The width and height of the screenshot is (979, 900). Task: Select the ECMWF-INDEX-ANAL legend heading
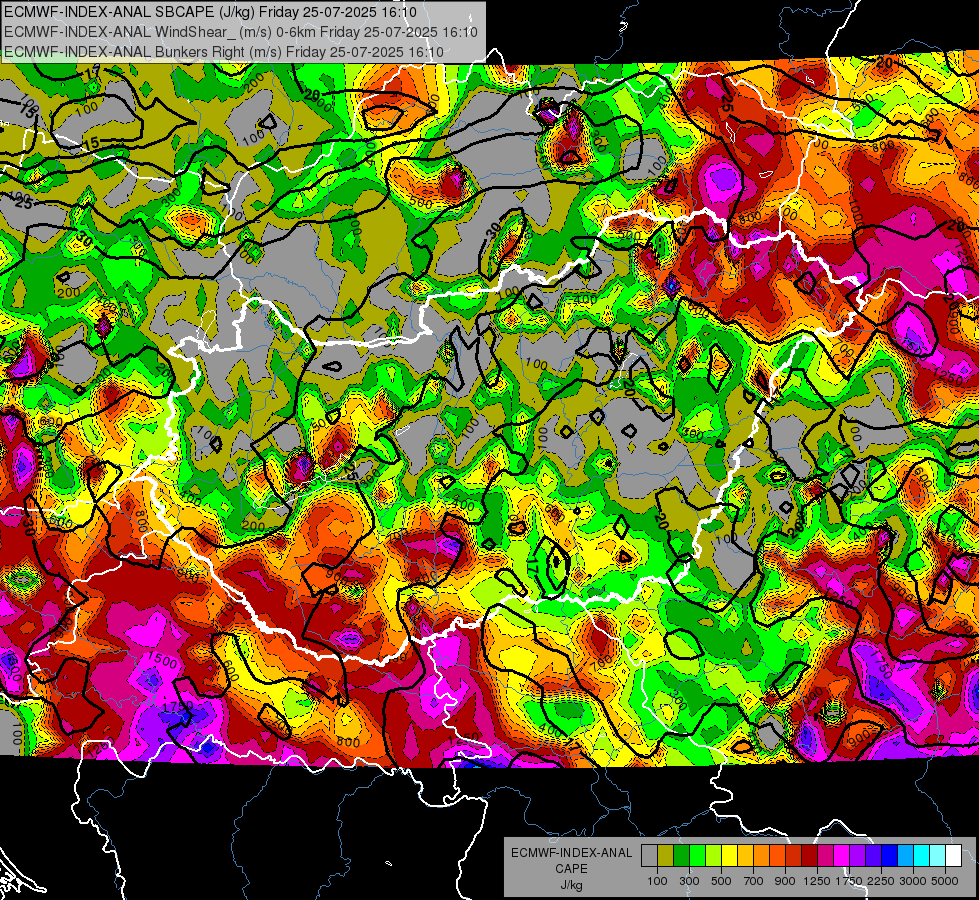[x=571, y=853]
